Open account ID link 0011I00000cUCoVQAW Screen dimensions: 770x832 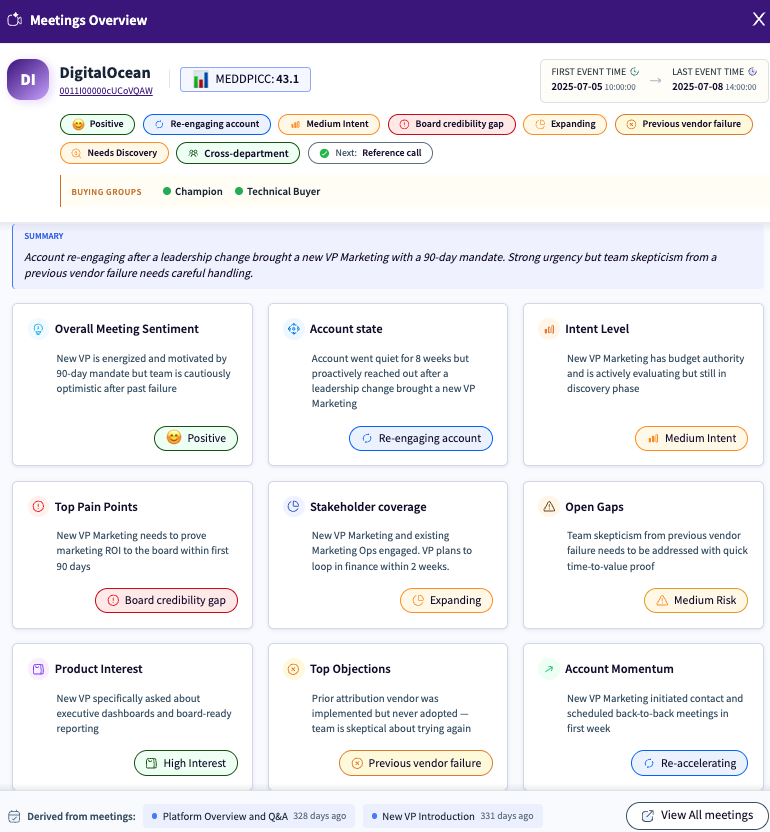click(x=106, y=91)
